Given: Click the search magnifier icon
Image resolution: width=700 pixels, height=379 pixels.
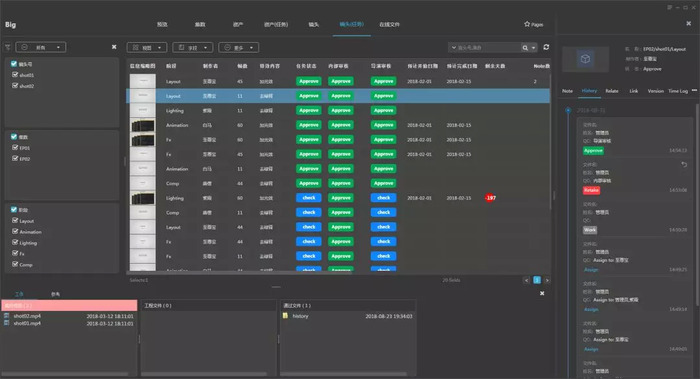Looking at the screenshot, I should pyautogui.click(x=525, y=48).
